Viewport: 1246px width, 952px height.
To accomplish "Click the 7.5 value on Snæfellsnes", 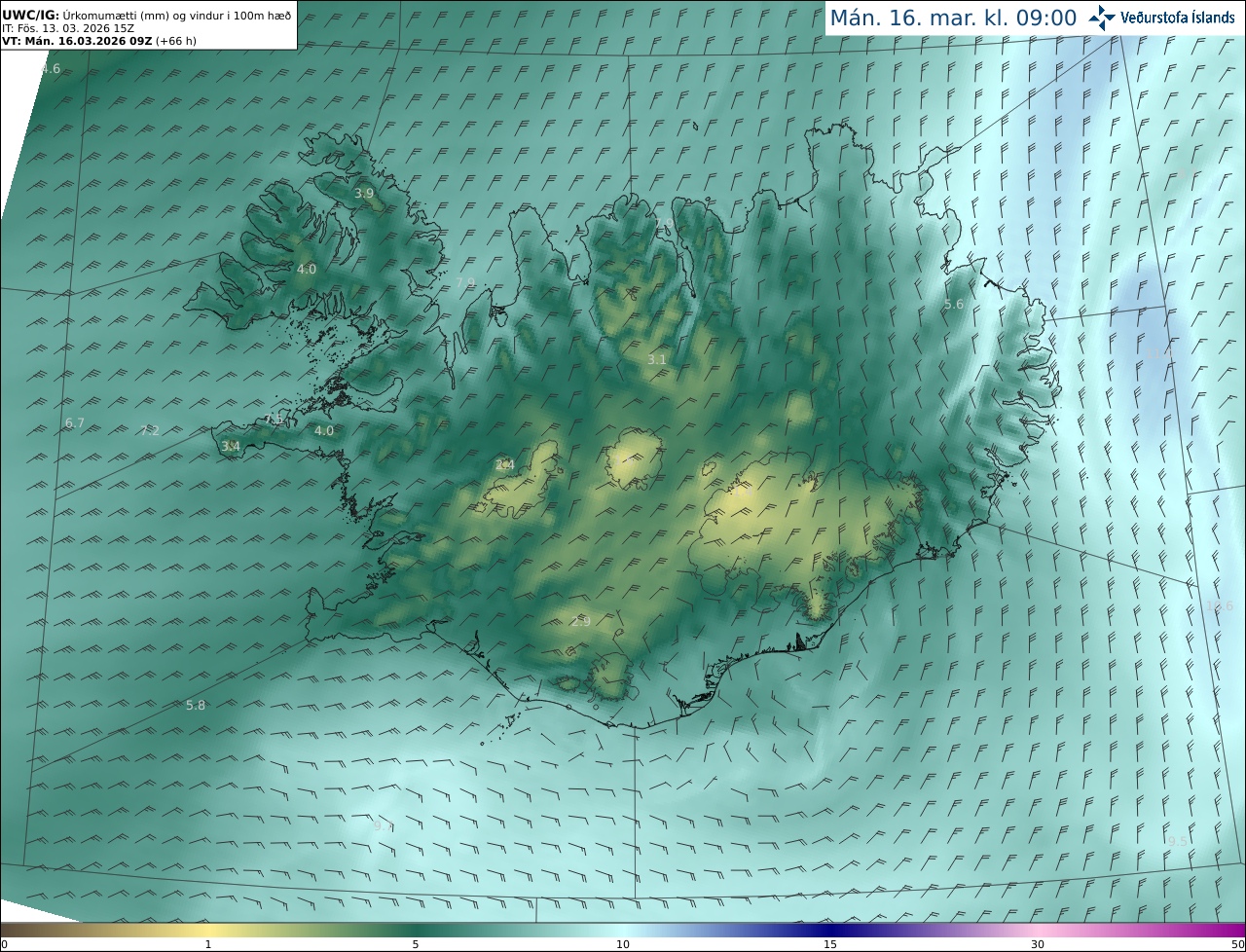I will tap(275, 420).
